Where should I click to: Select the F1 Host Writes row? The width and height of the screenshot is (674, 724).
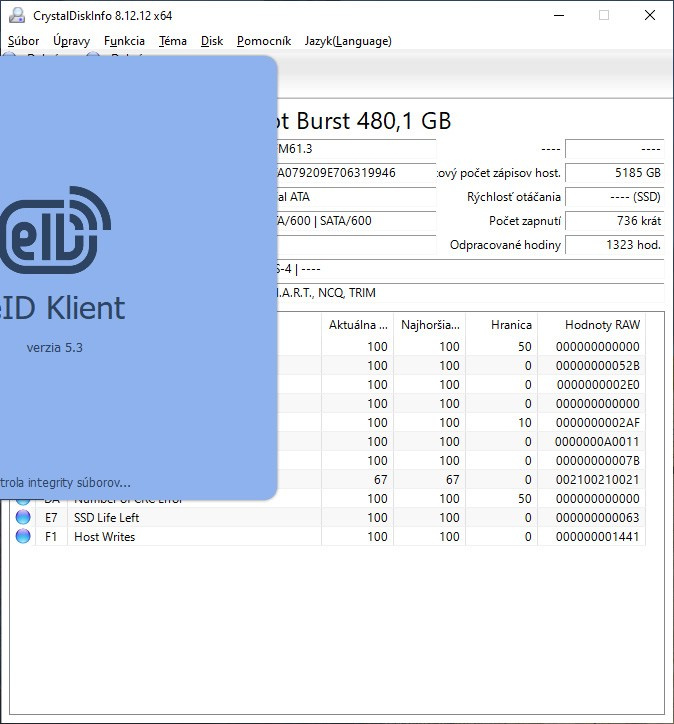327,537
